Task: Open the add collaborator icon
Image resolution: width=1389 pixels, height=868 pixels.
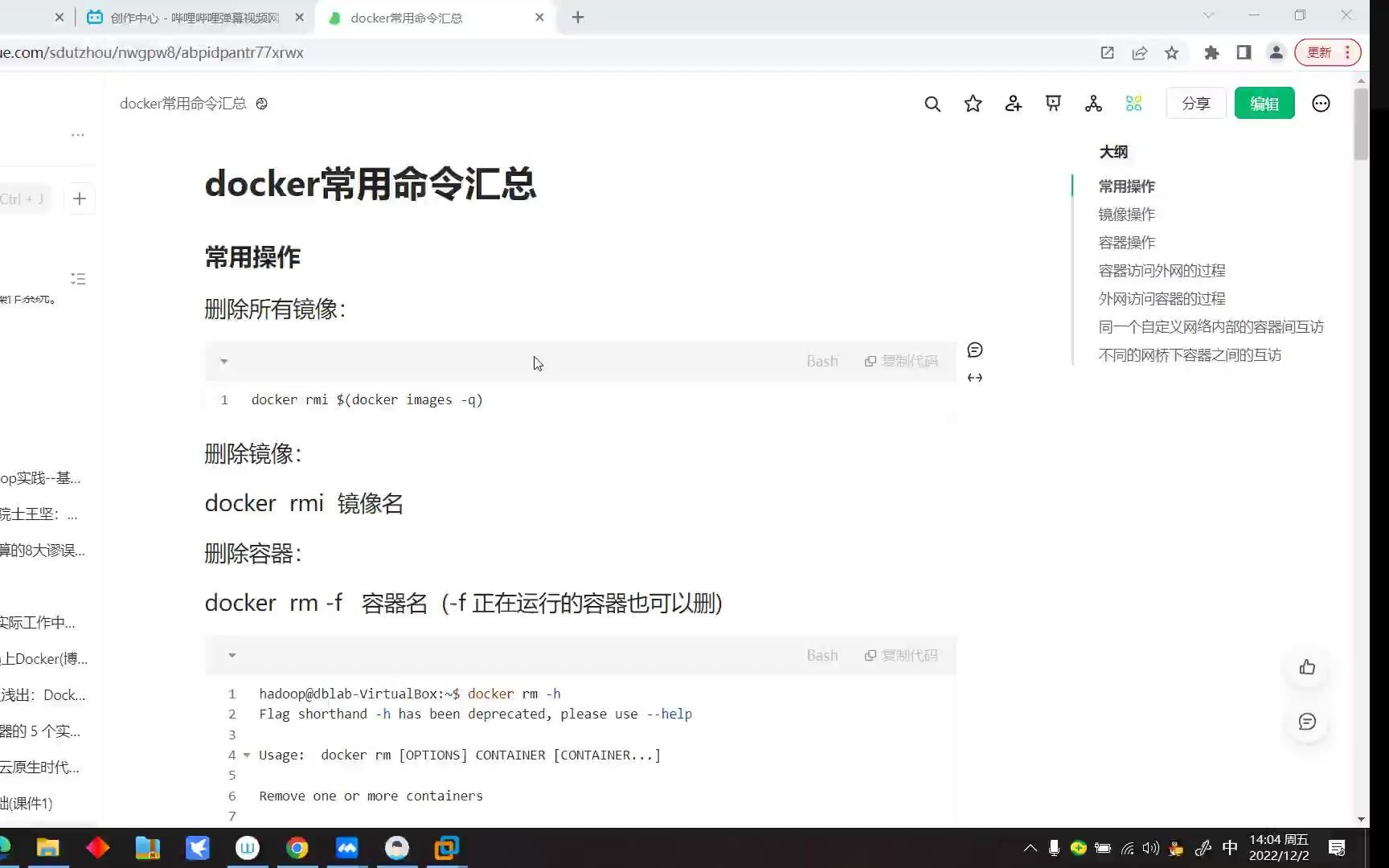Action: coord(1013,104)
